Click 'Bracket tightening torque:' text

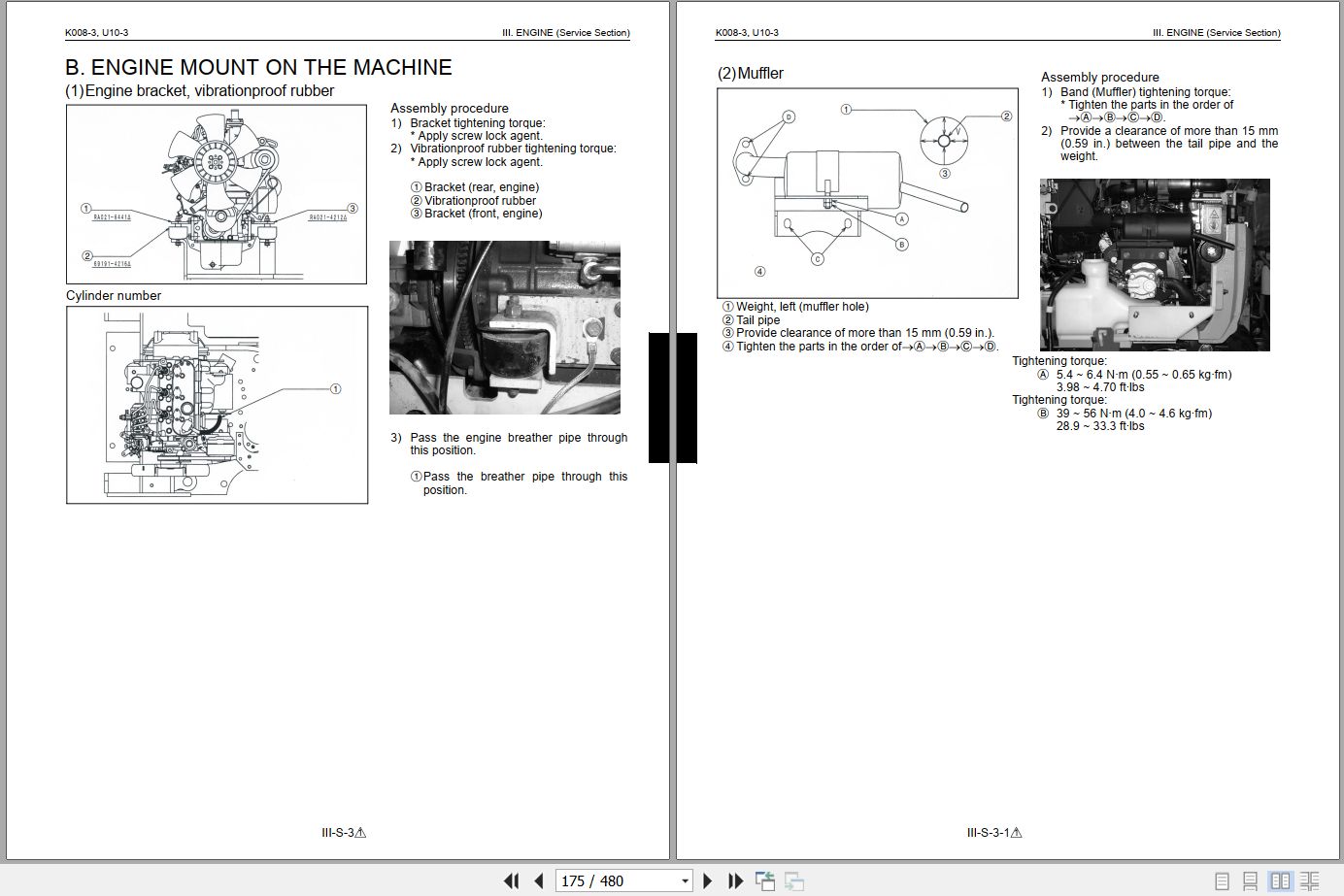click(x=478, y=123)
